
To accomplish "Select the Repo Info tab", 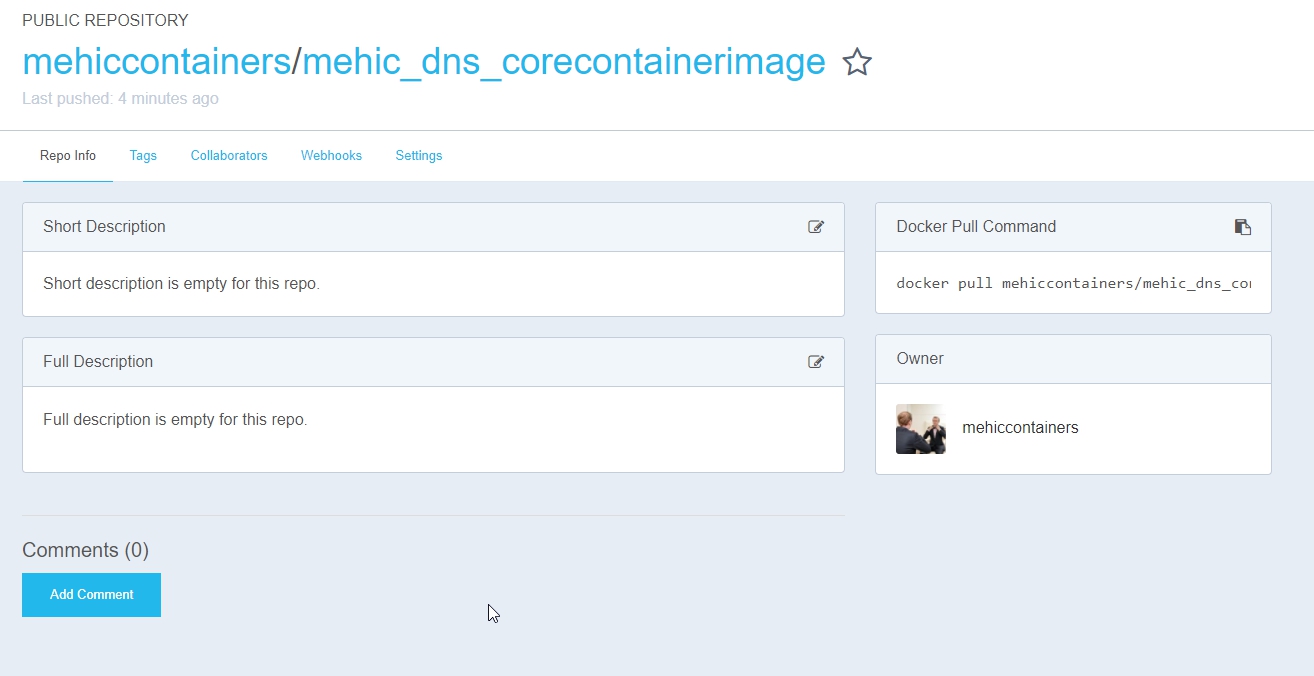I will pyautogui.click(x=67, y=155).
